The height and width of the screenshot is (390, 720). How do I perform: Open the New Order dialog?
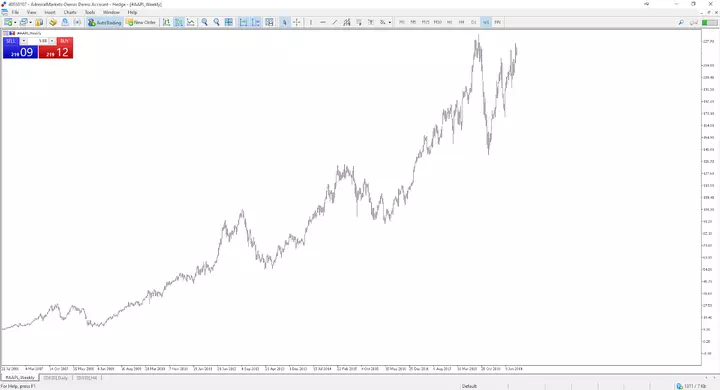point(141,22)
